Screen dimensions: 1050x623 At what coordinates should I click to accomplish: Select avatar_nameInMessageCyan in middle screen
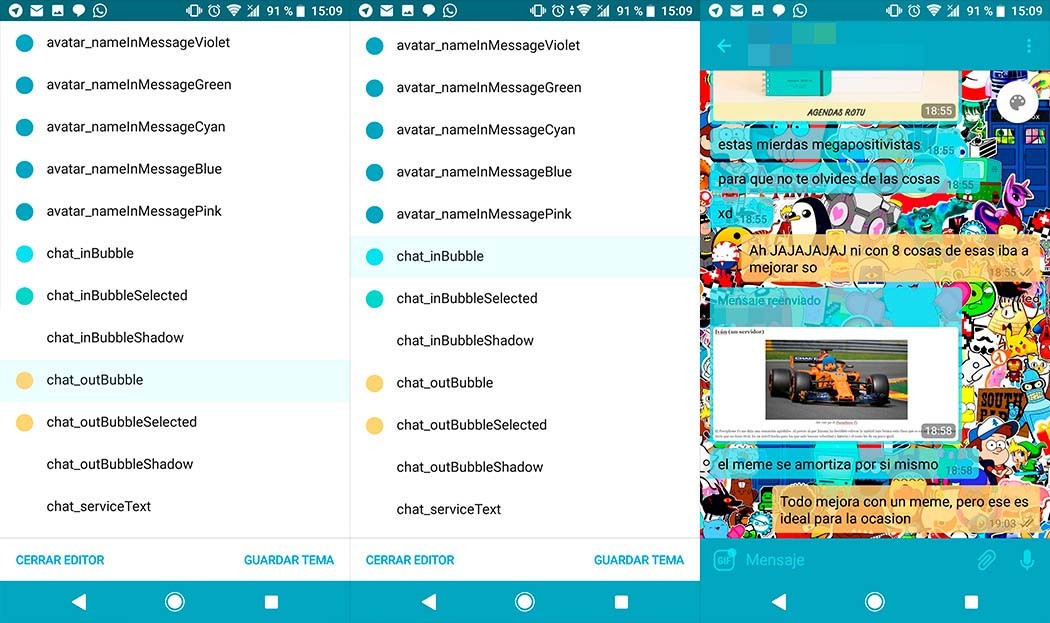coord(525,130)
